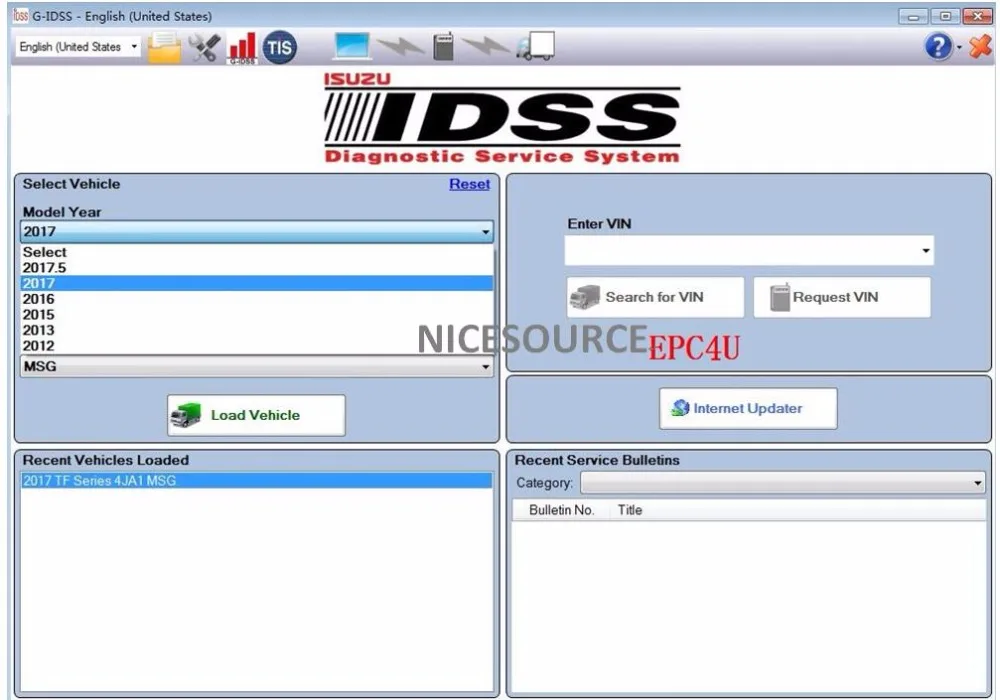1000x700 pixels.
Task: Click the red G-IDSS bar chart icon
Action: 240,45
